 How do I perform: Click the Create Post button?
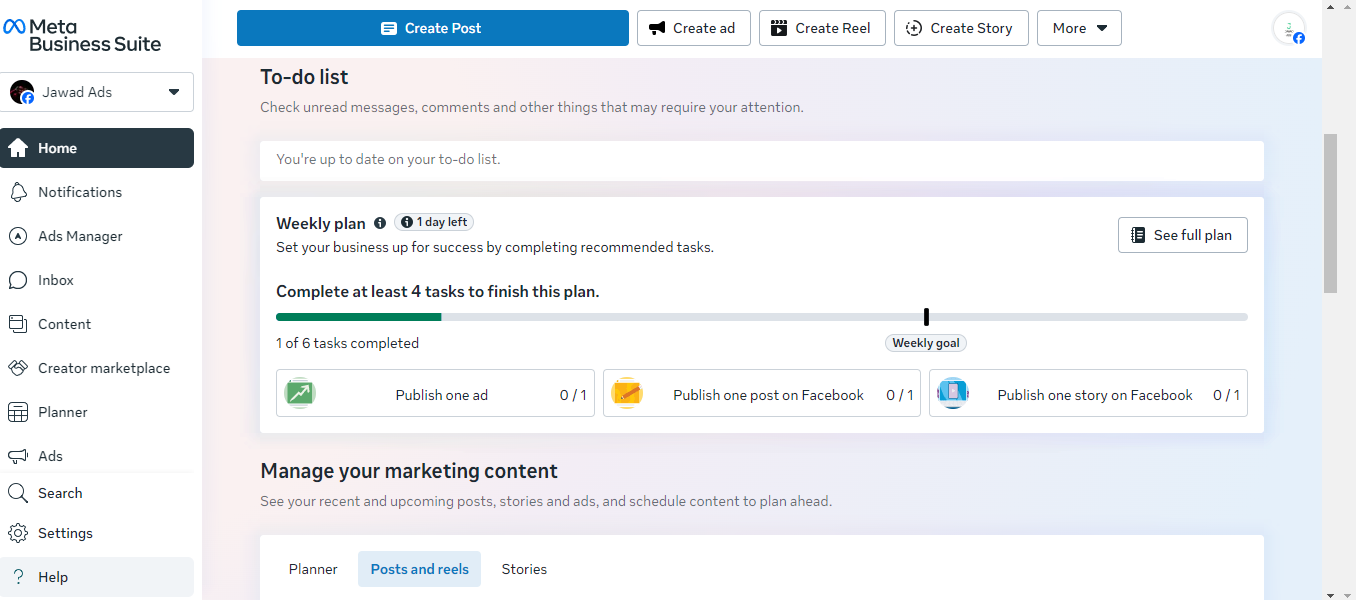point(432,28)
